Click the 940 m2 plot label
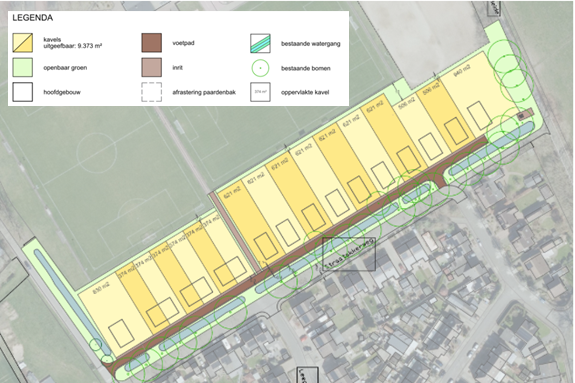 pos(462,70)
